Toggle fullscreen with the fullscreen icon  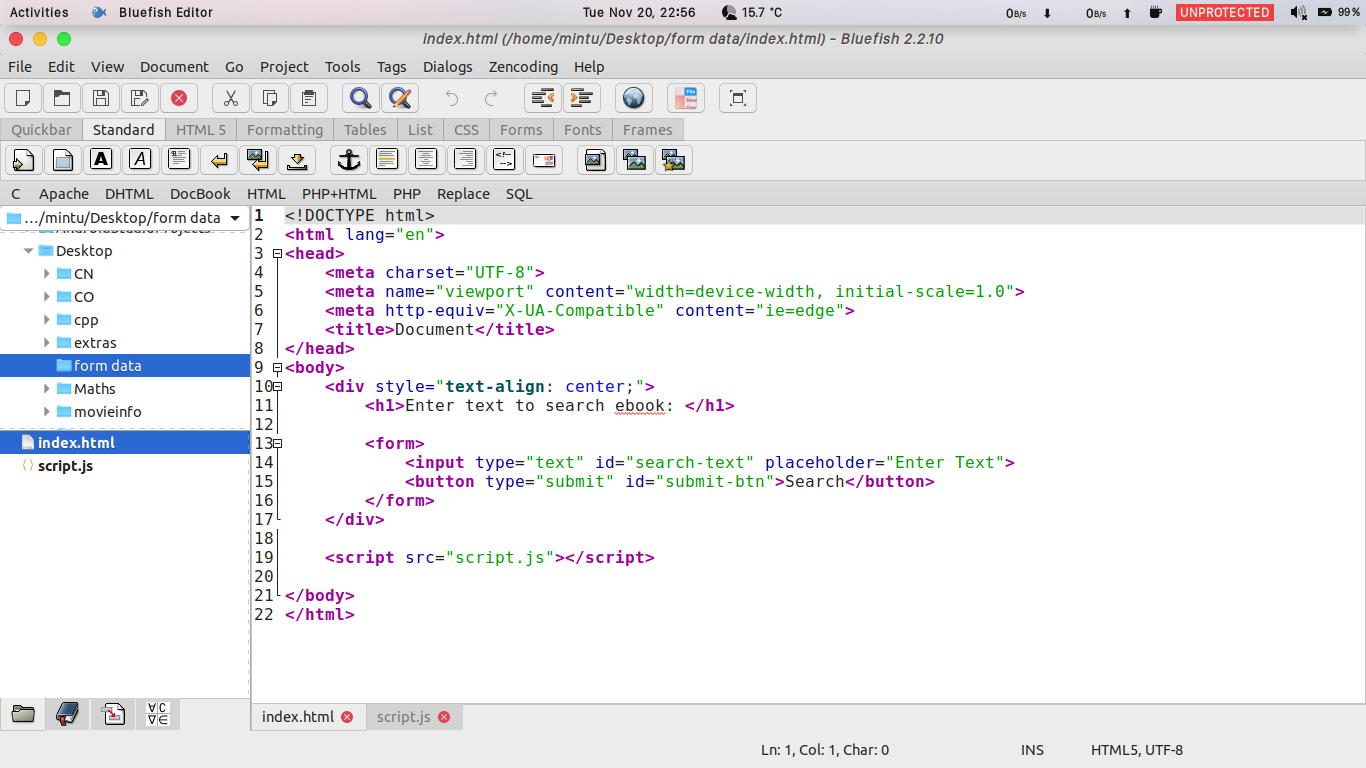(738, 98)
